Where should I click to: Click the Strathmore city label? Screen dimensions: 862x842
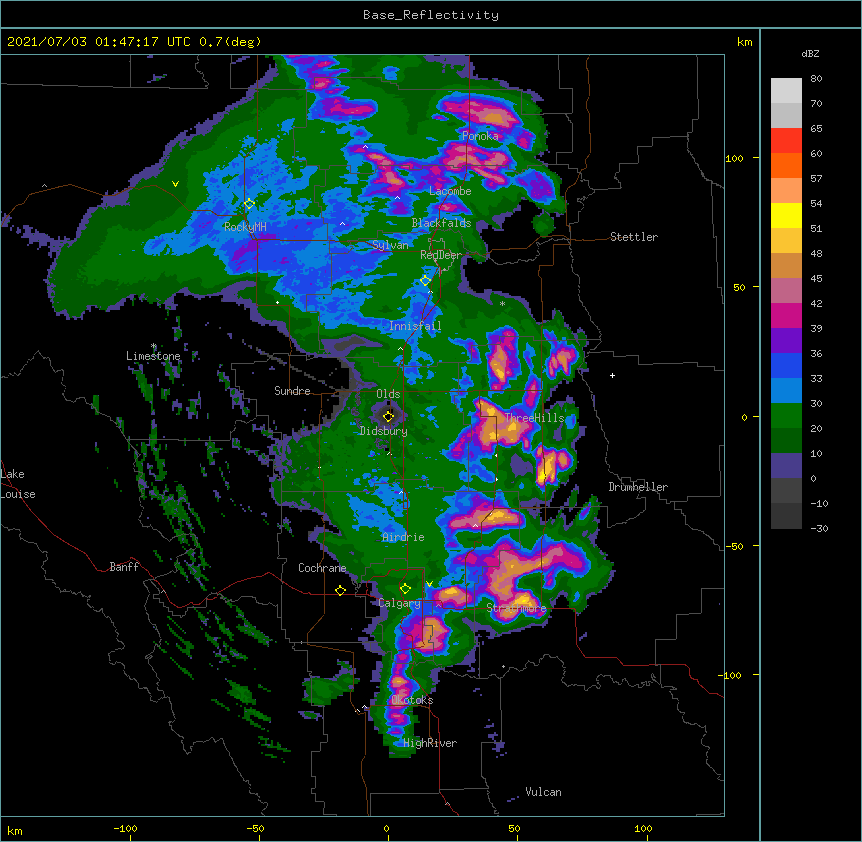516,608
